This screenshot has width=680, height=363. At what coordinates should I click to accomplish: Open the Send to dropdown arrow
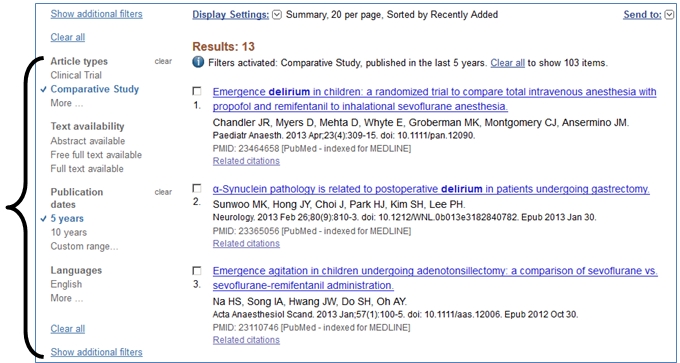click(669, 15)
